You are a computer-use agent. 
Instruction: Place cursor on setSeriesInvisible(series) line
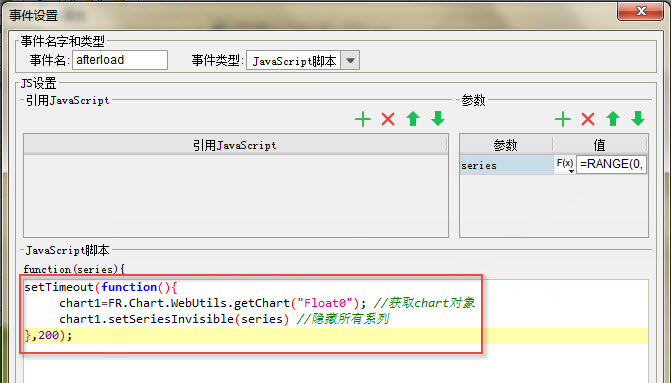click(224, 319)
